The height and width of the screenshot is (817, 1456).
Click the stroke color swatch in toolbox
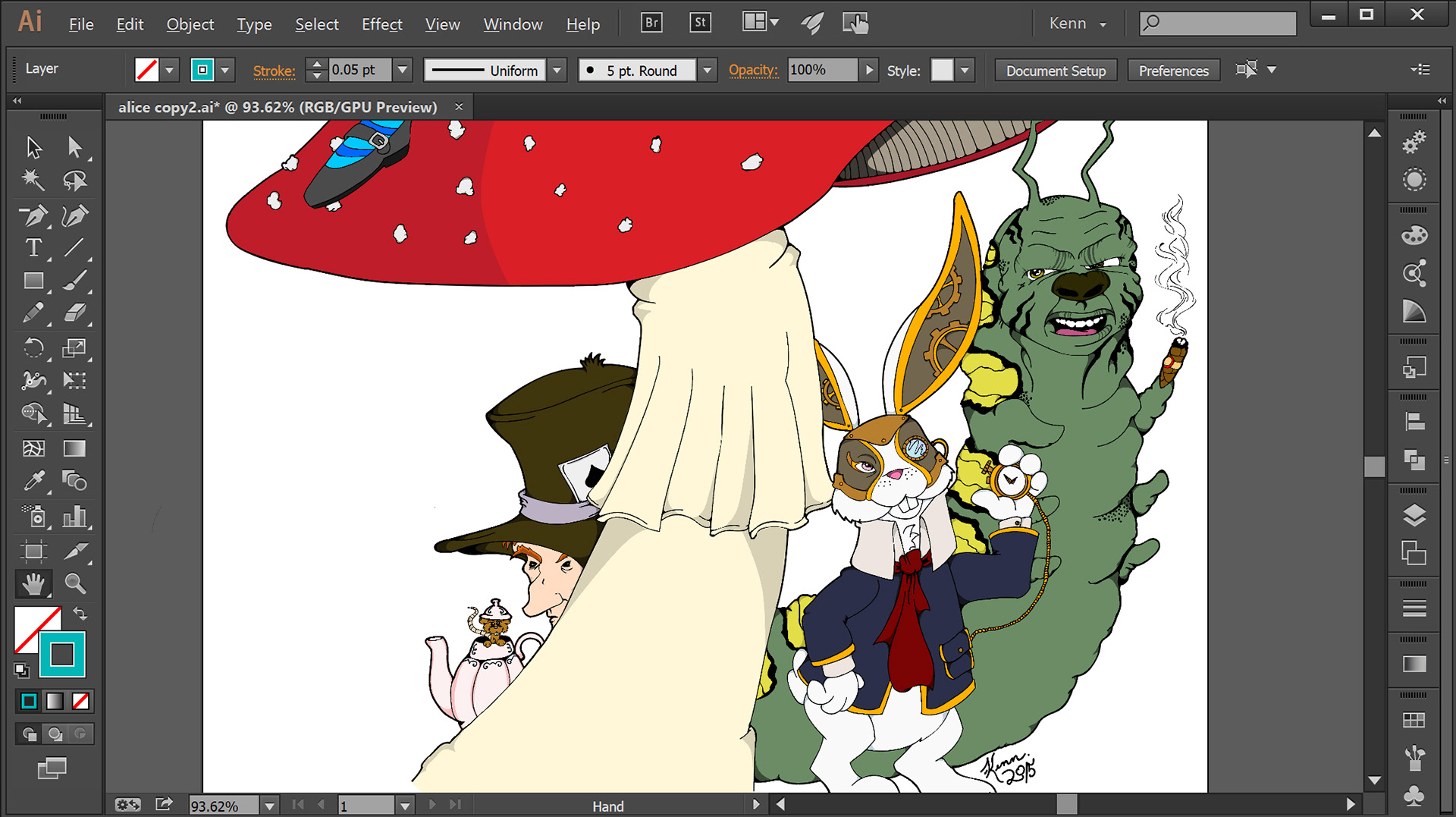(x=62, y=654)
